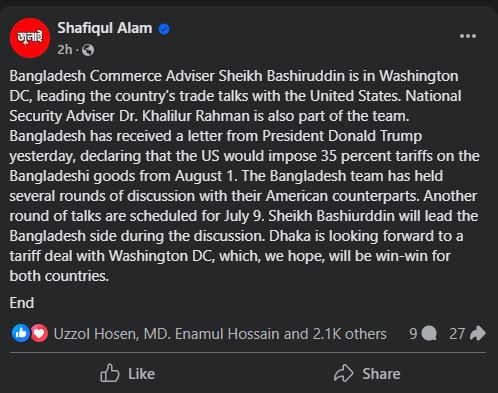This screenshot has width=498, height=393.
Task: Open the three-dot post options menu
Action: point(468,36)
